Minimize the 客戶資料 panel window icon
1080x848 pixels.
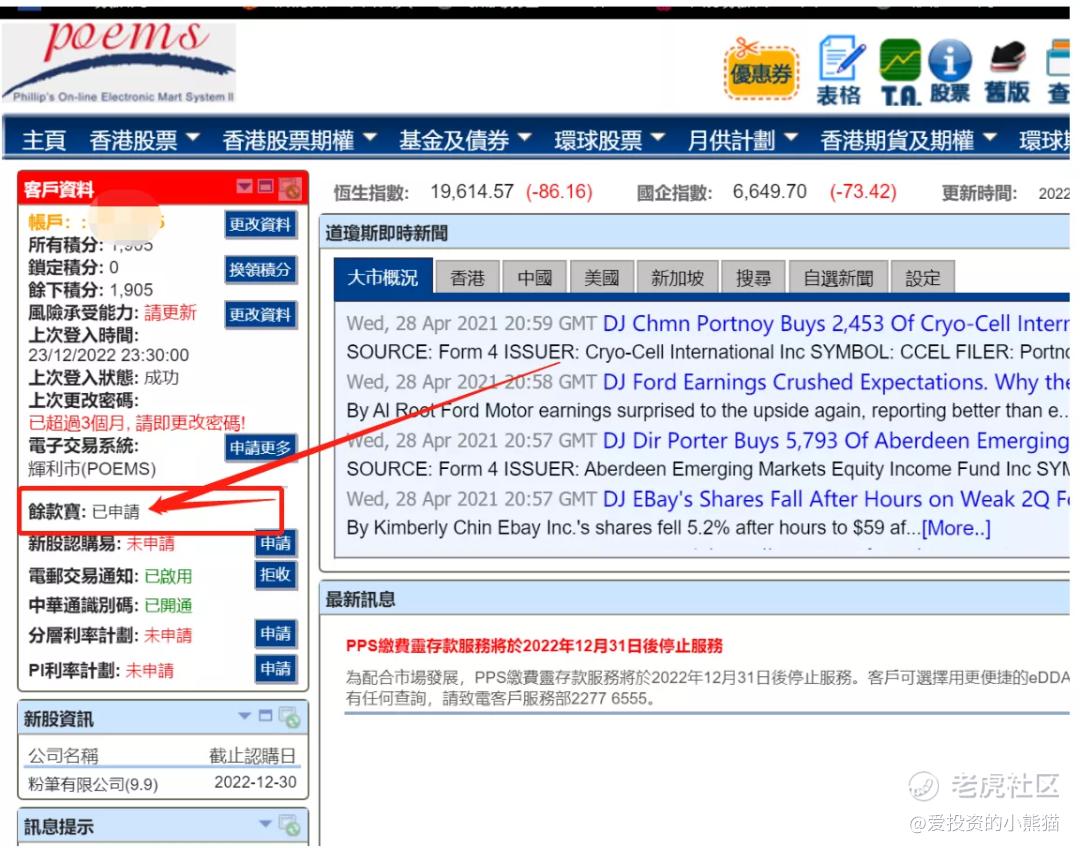[x=266, y=186]
